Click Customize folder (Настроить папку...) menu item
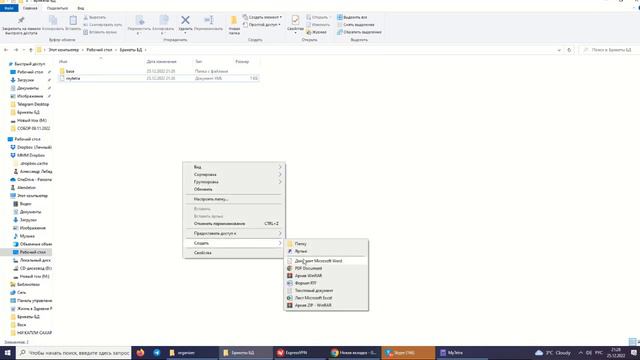The width and height of the screenshot is (640, 360). [233, 199]
